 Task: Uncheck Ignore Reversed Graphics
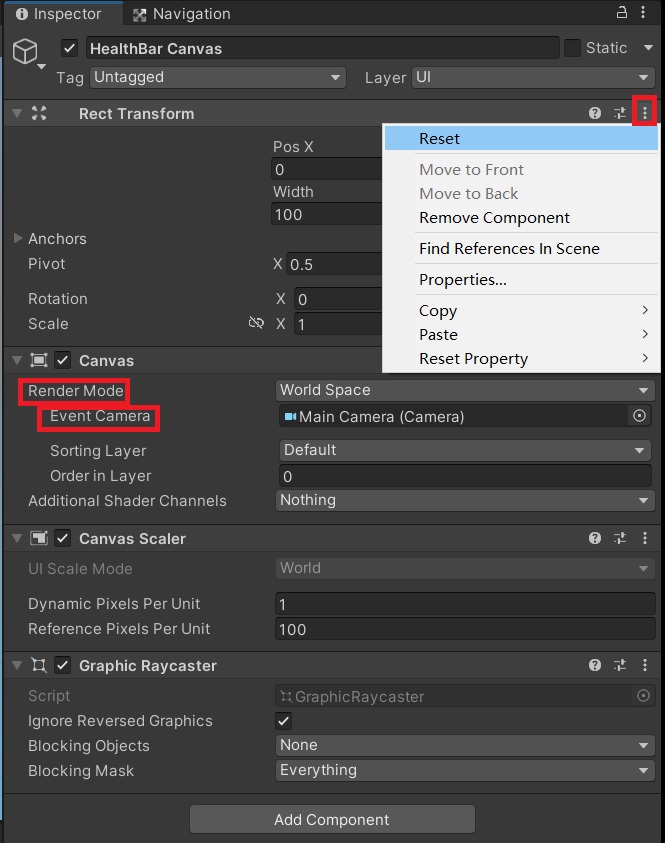(x=284, y=720)
